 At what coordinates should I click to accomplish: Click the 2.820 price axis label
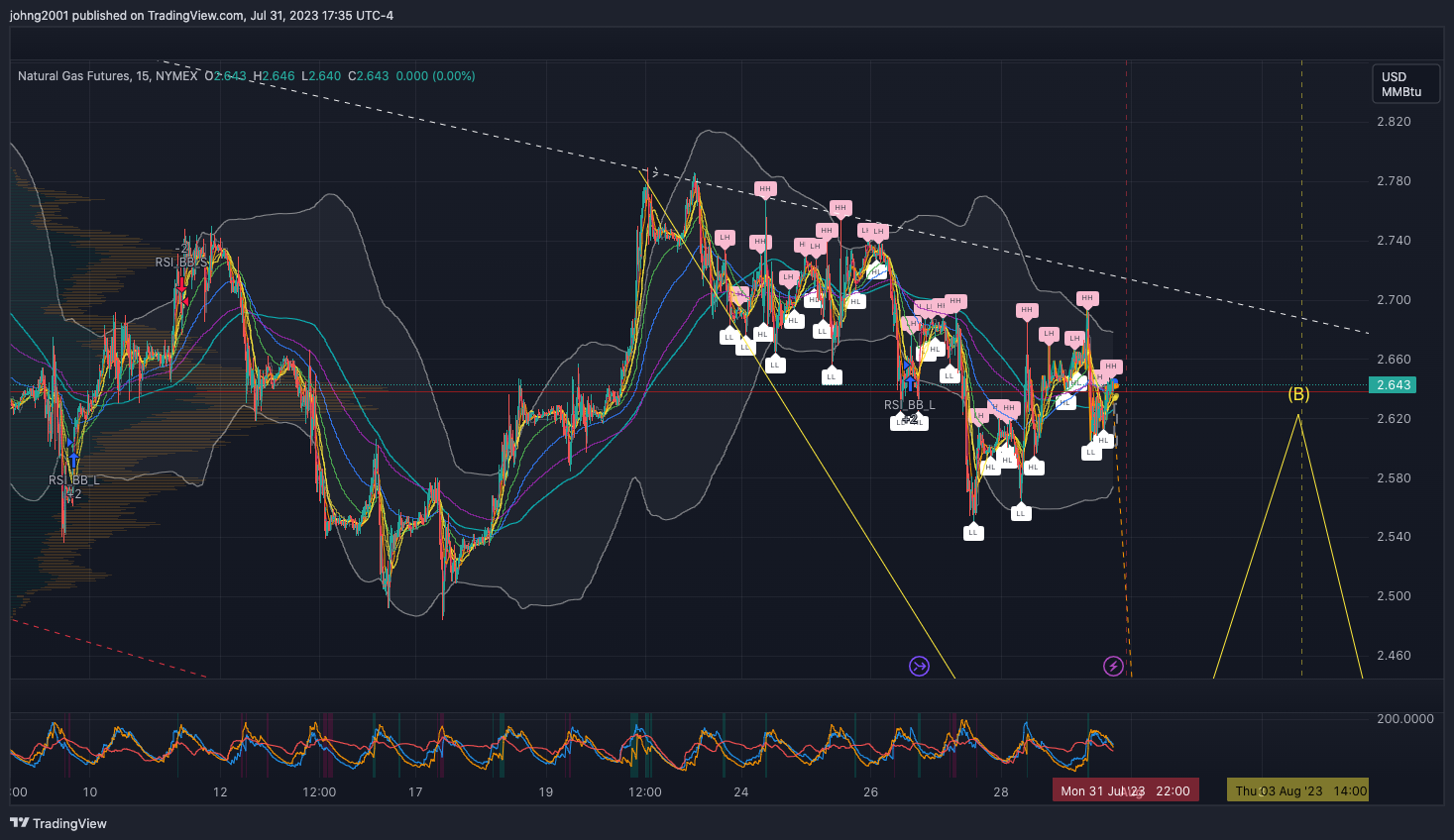tap(1394, 122)
